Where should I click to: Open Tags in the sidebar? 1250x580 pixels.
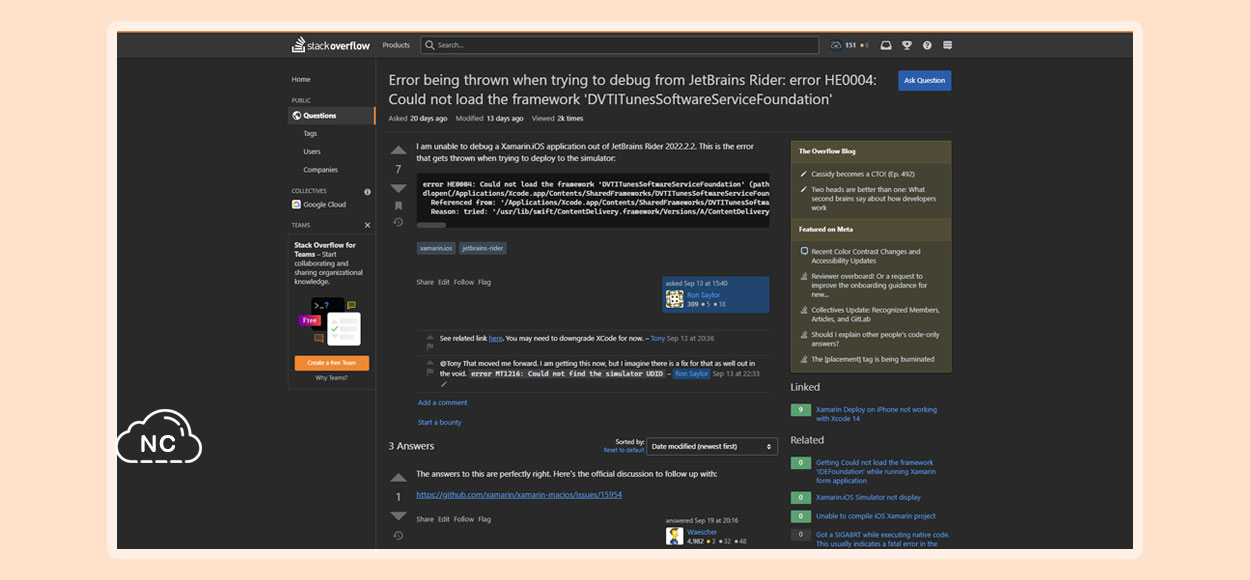[310, 133]
